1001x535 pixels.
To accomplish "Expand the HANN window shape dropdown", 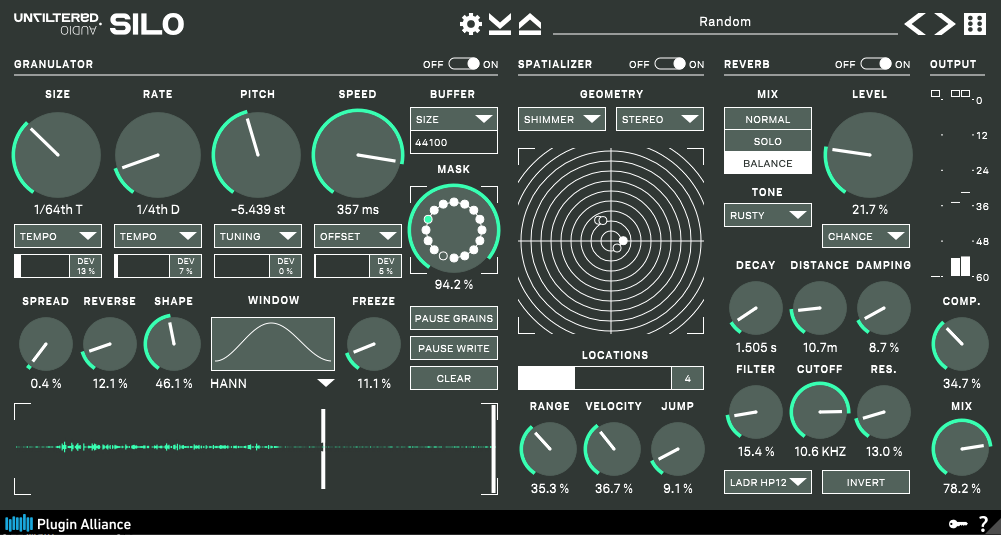I will click(x=273, y=383).
